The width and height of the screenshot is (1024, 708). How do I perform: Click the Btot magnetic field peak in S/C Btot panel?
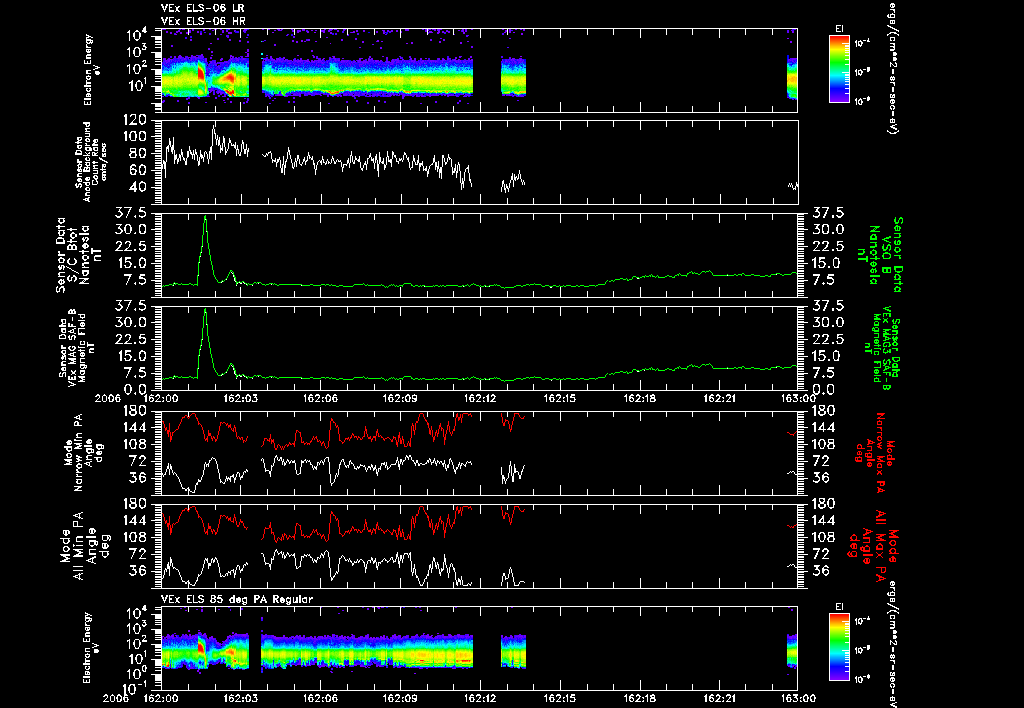click(206, 217)
